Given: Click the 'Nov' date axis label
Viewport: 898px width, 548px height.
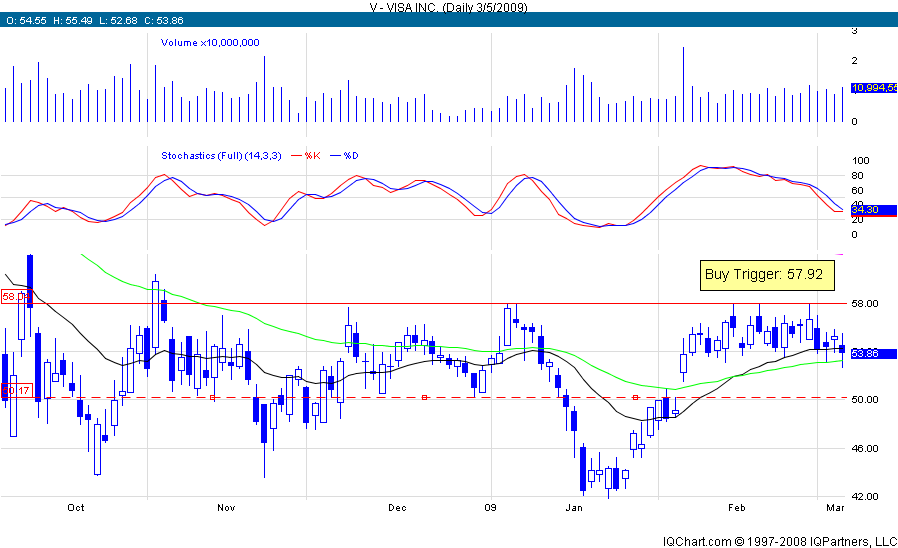Looking at the screenshot, I should click(226, 507).
